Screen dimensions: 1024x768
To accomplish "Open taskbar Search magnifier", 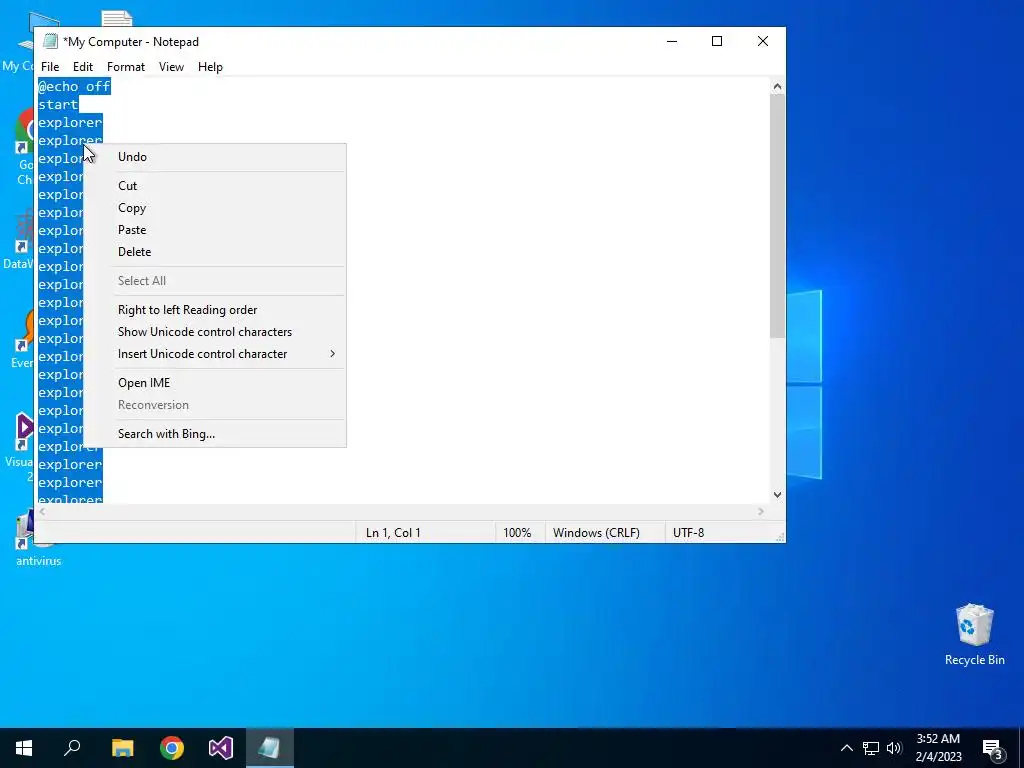I will pyautogui.click(x=72, y=748).
